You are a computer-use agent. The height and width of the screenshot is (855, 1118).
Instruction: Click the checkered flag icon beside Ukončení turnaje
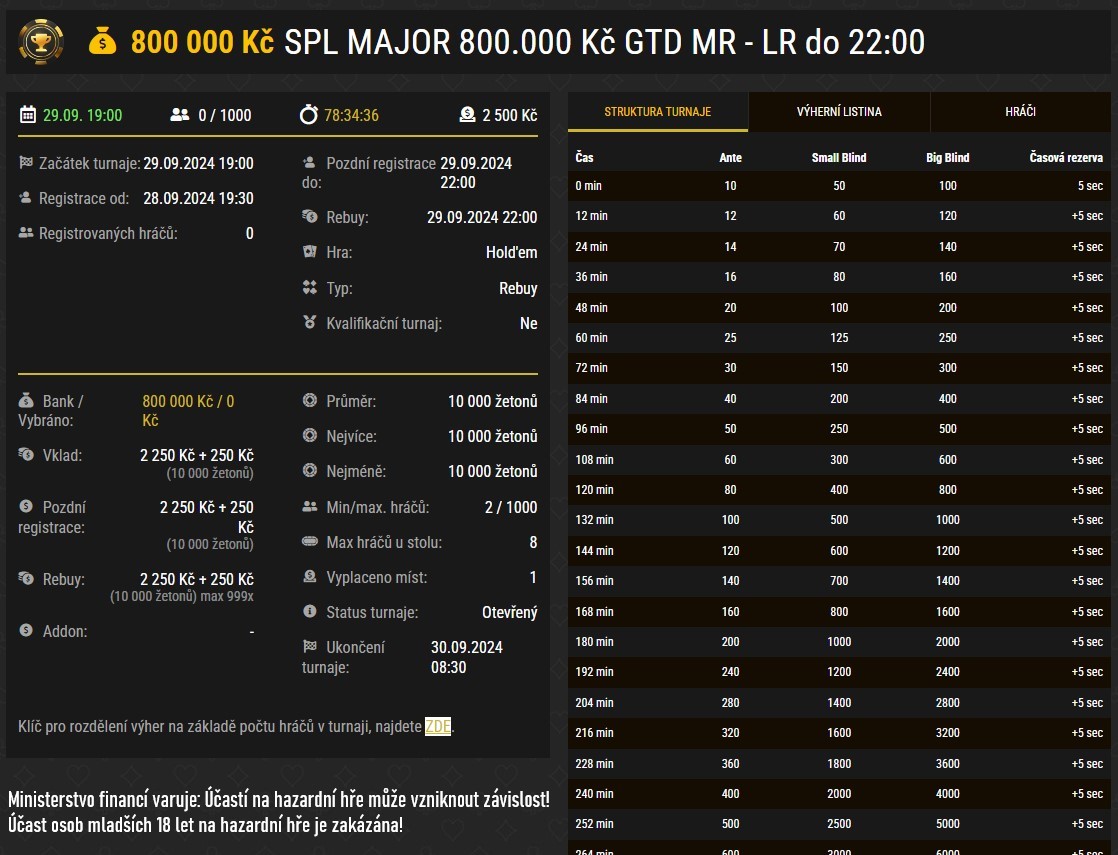click(x=308, y=647)
